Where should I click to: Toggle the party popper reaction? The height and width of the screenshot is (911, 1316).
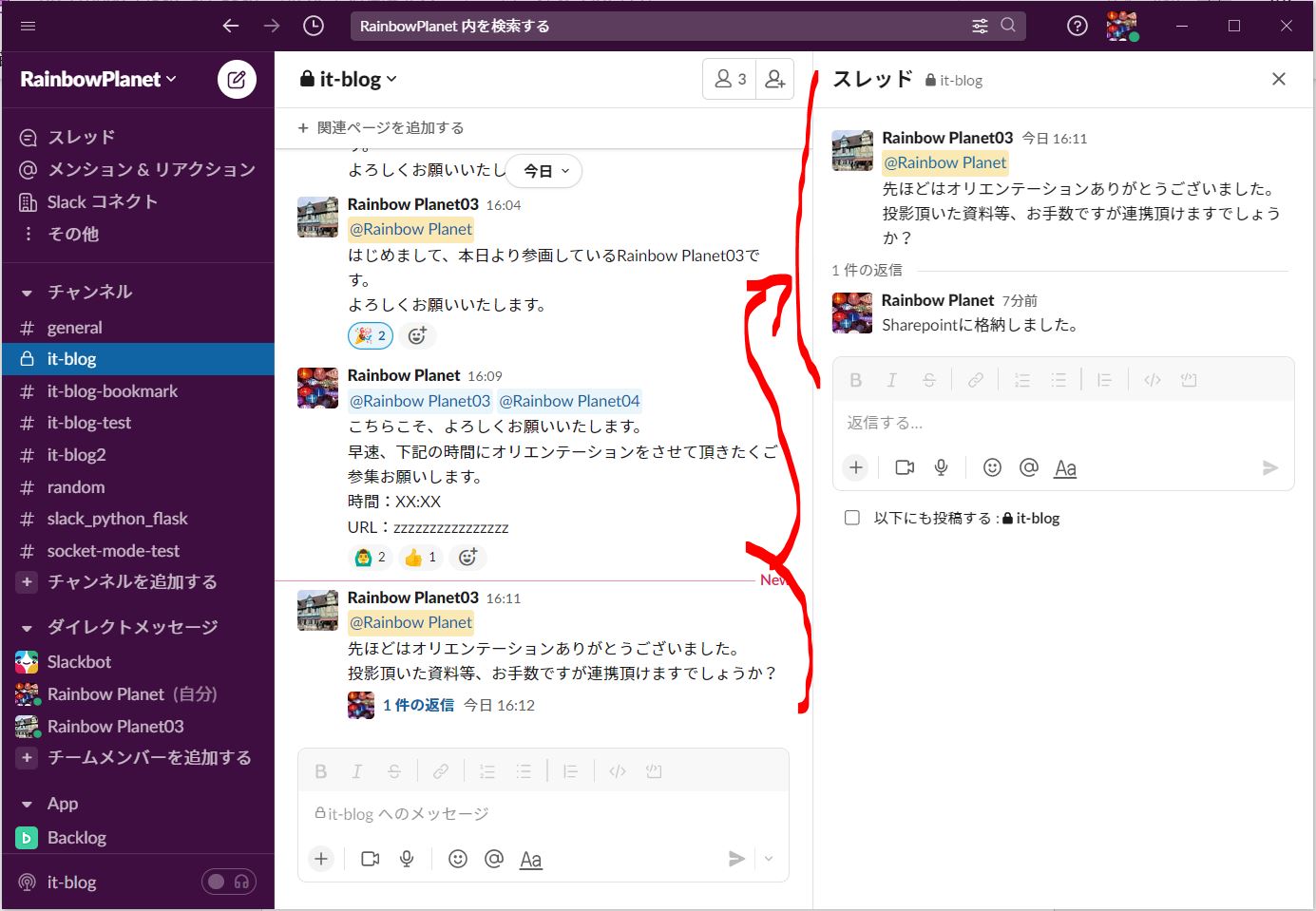point(371,335)
